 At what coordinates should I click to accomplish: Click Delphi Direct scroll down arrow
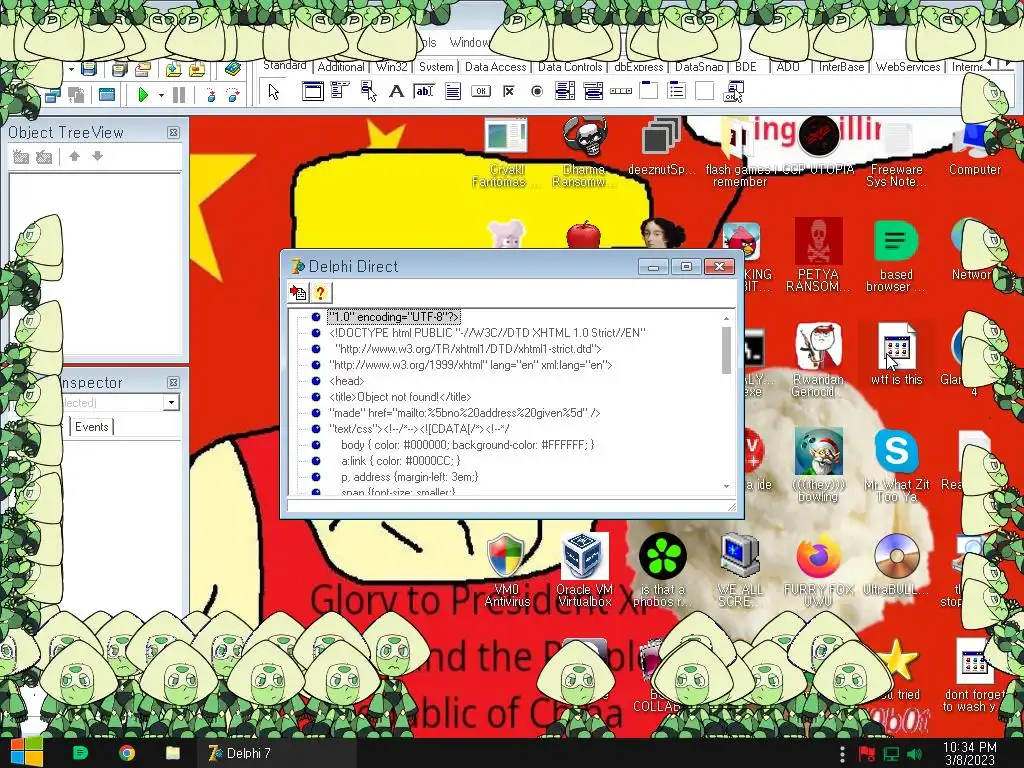pos(726,487)
